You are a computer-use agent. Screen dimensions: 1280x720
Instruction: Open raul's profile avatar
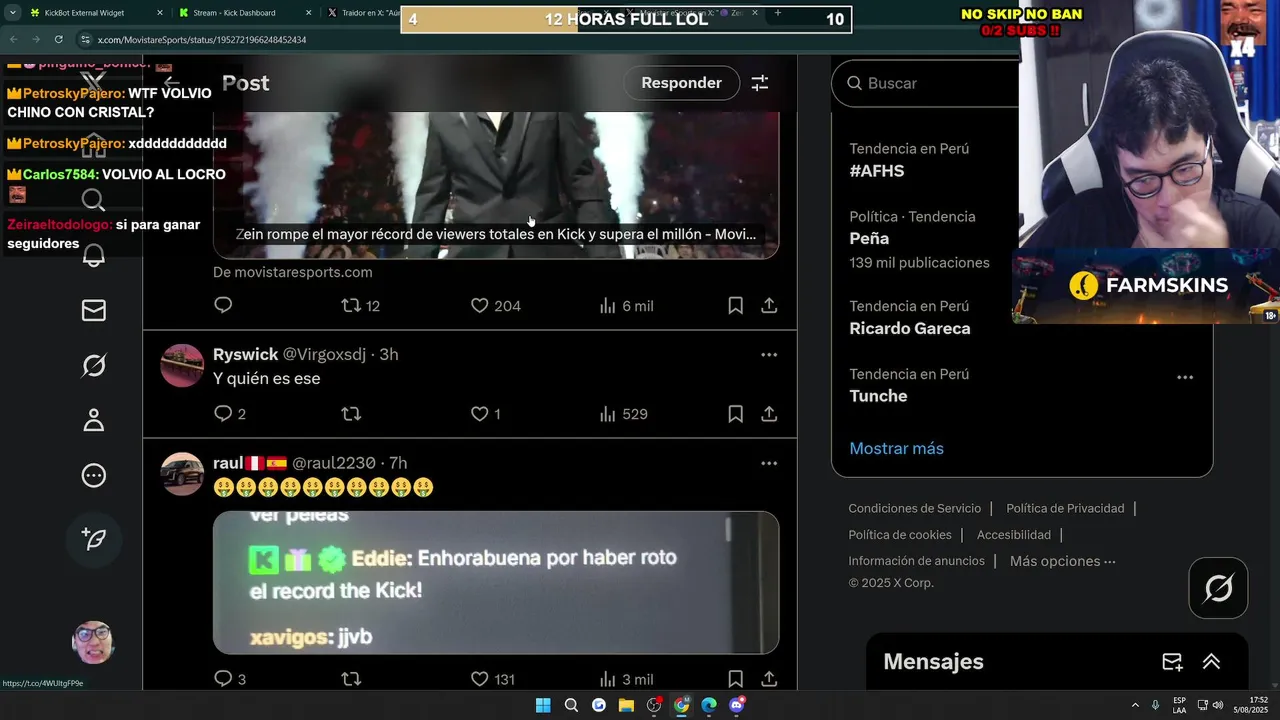pyautogui.click(x=182, y=473)
